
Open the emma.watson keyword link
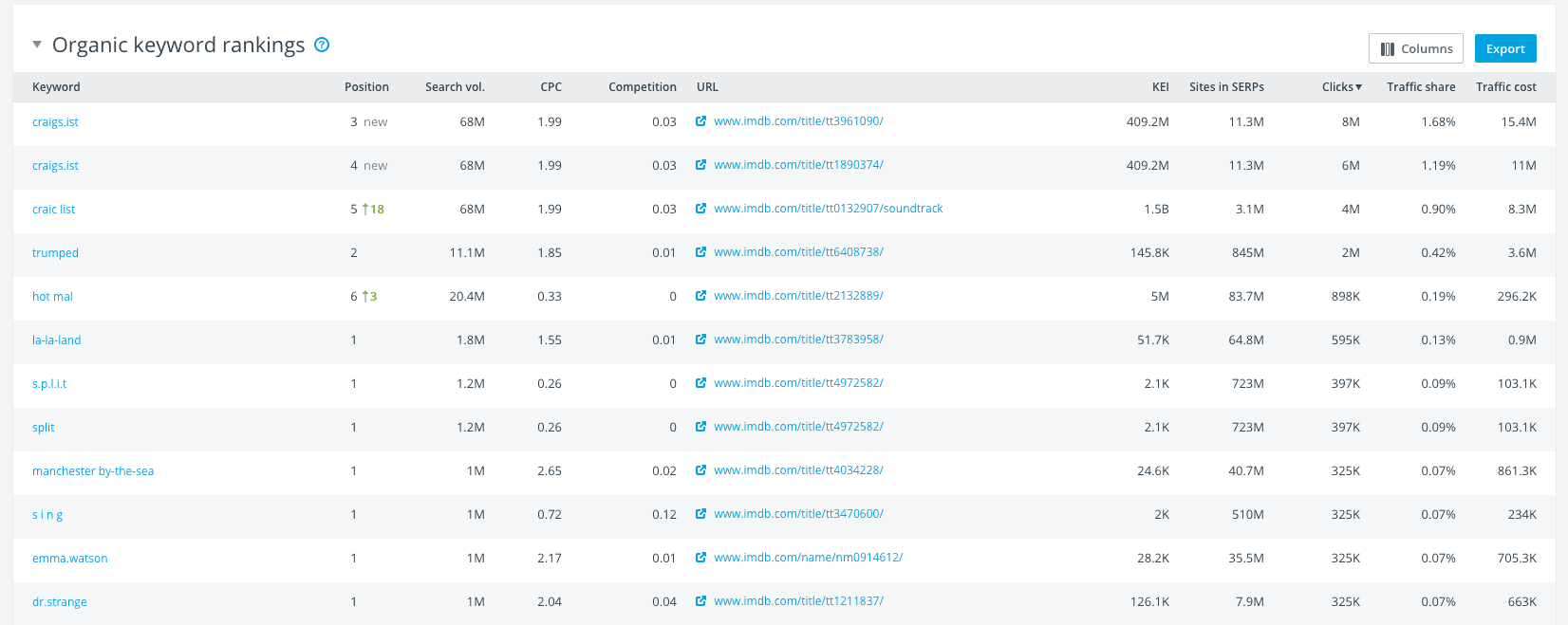pos(70,558)
